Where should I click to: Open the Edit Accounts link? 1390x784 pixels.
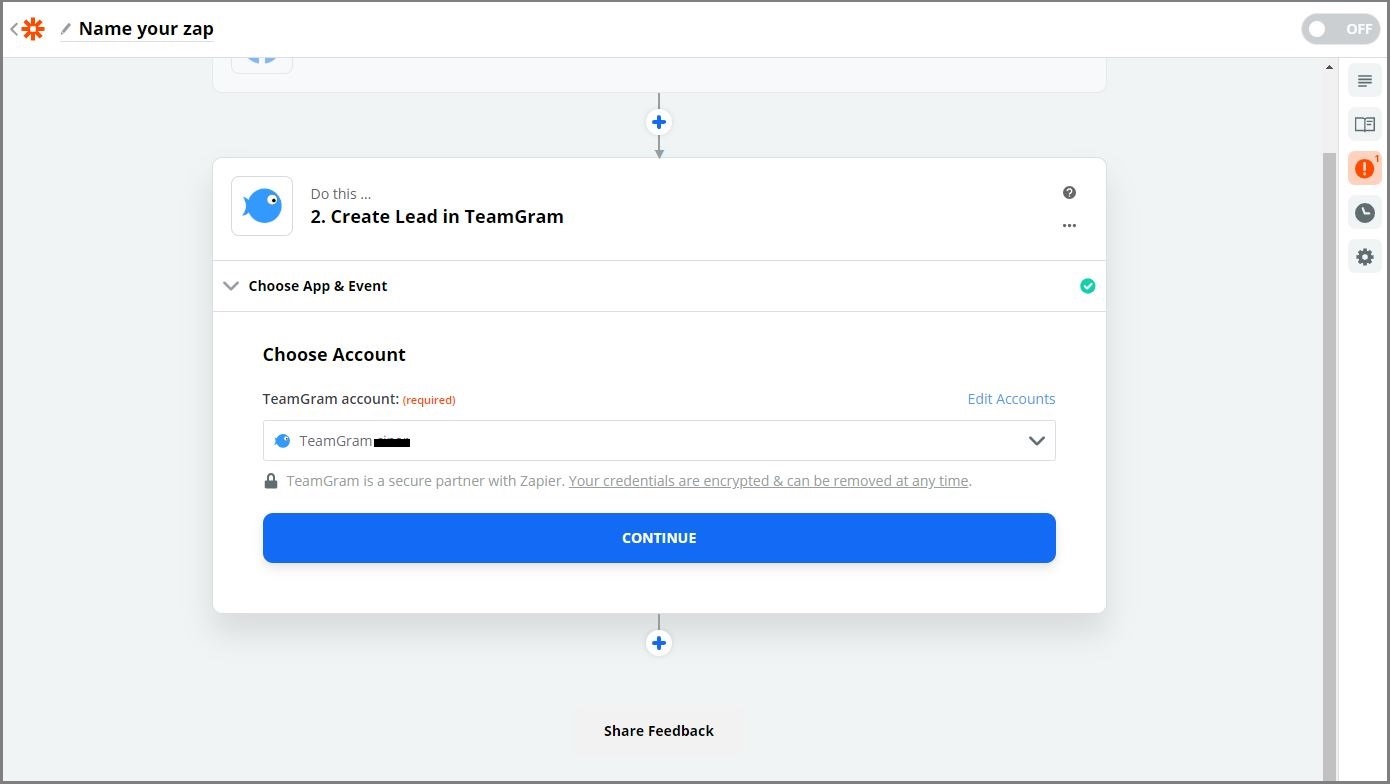pos(1011,399)
